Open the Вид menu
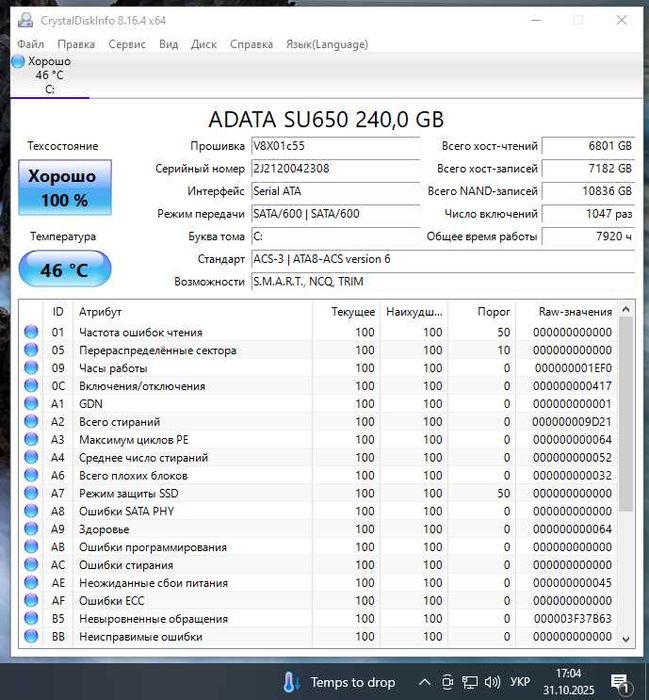649x700 pixels. (168, 44)
